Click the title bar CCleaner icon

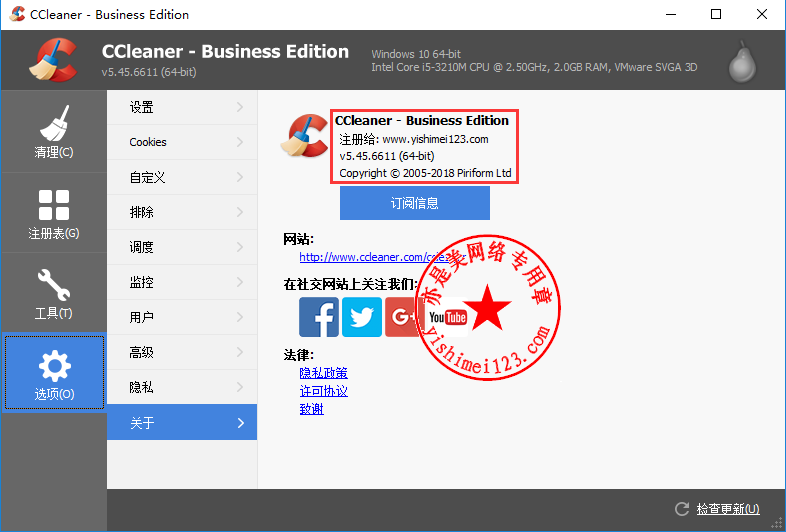[18, 14]
